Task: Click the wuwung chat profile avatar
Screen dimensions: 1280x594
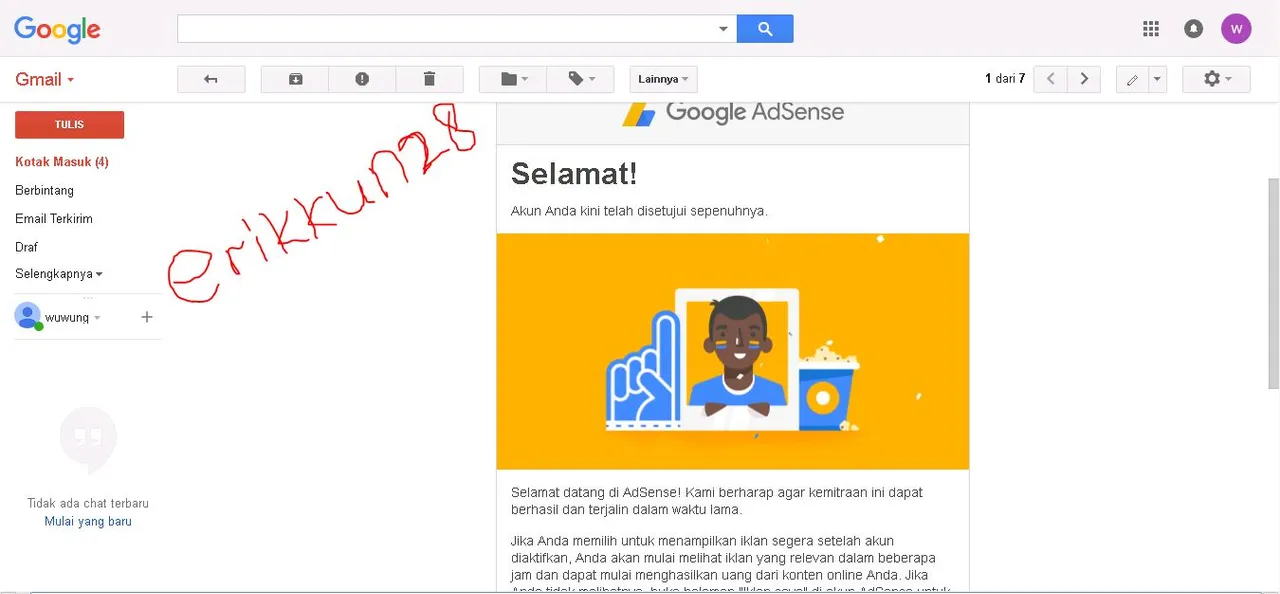Action: [x=28, y=316]
